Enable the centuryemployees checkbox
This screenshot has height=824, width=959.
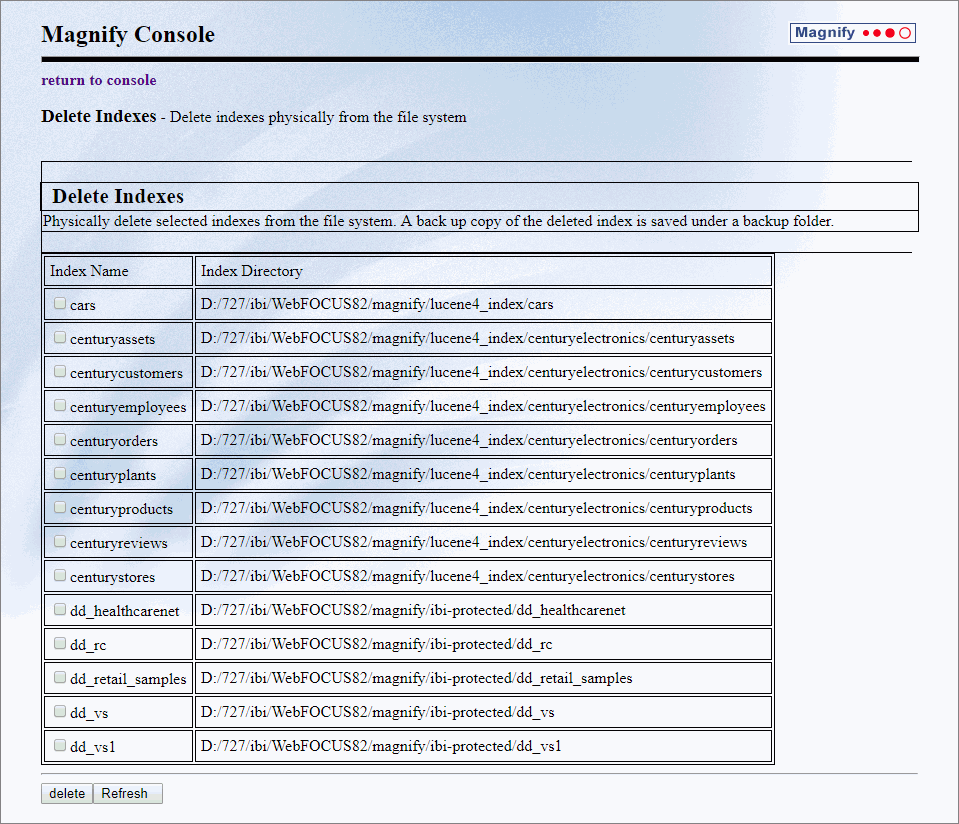point(59,406)
